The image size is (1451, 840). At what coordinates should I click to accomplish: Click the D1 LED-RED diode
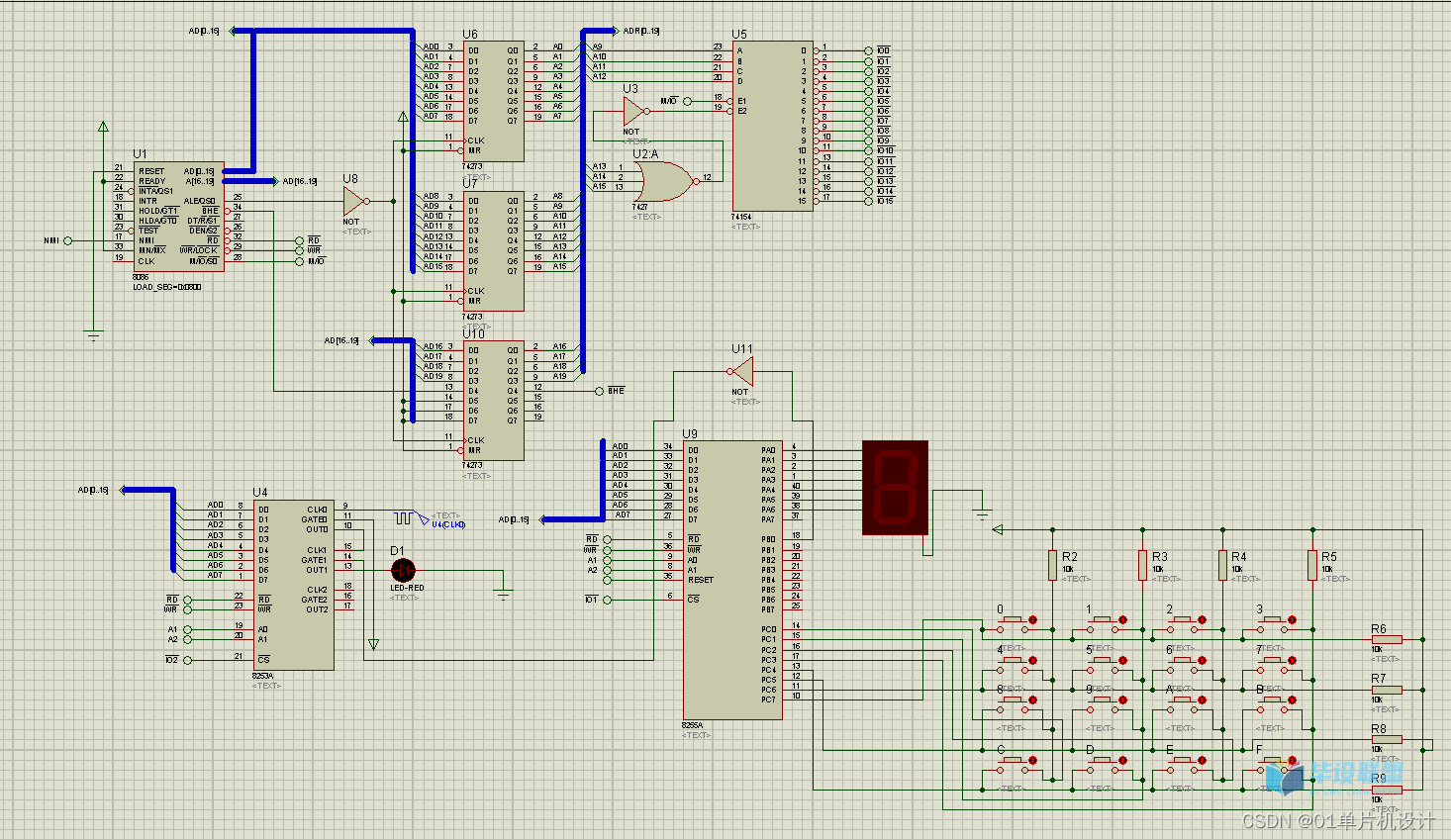point(403,570)
